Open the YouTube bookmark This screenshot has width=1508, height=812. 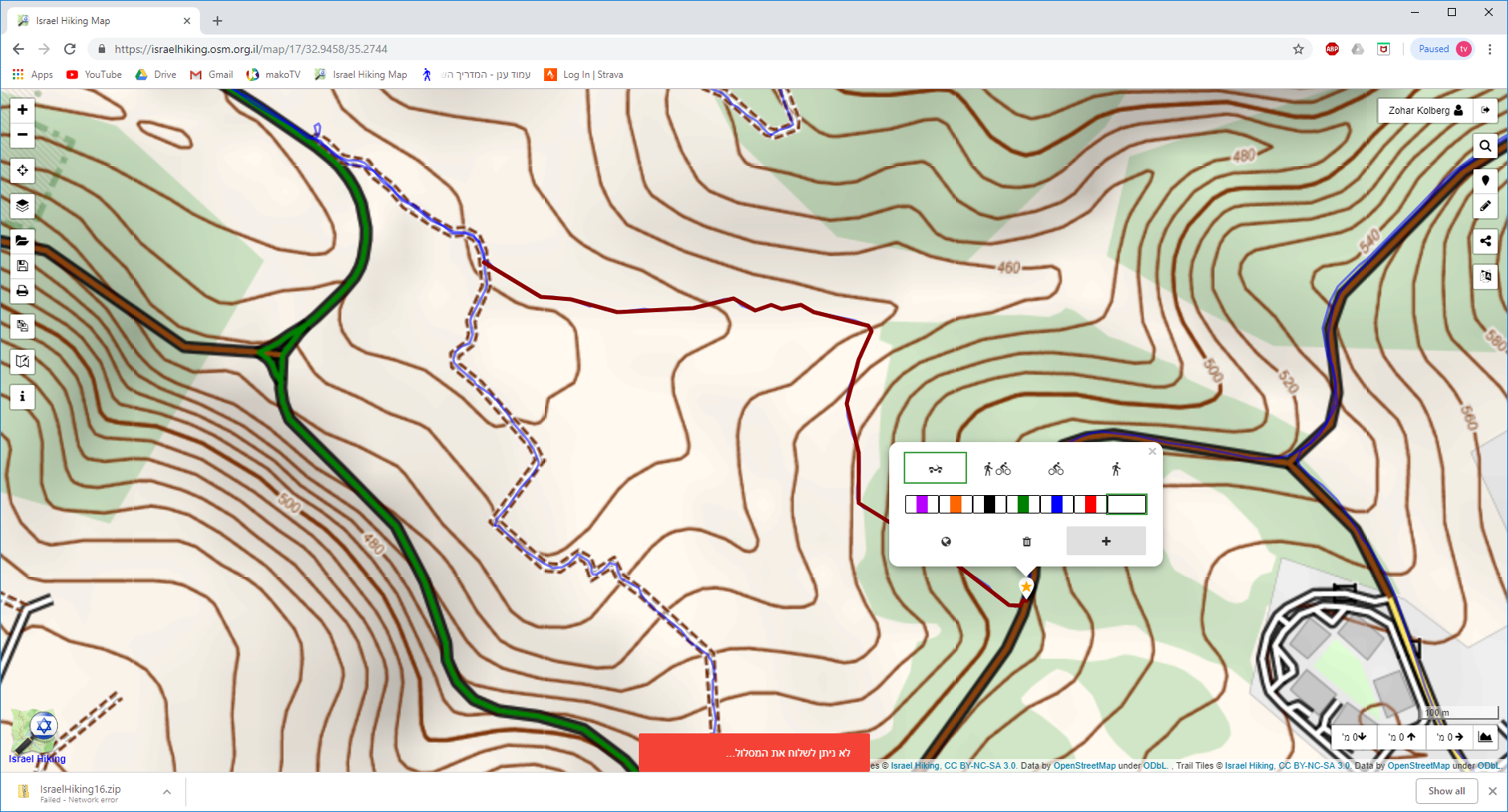click(x=94, y=75)
